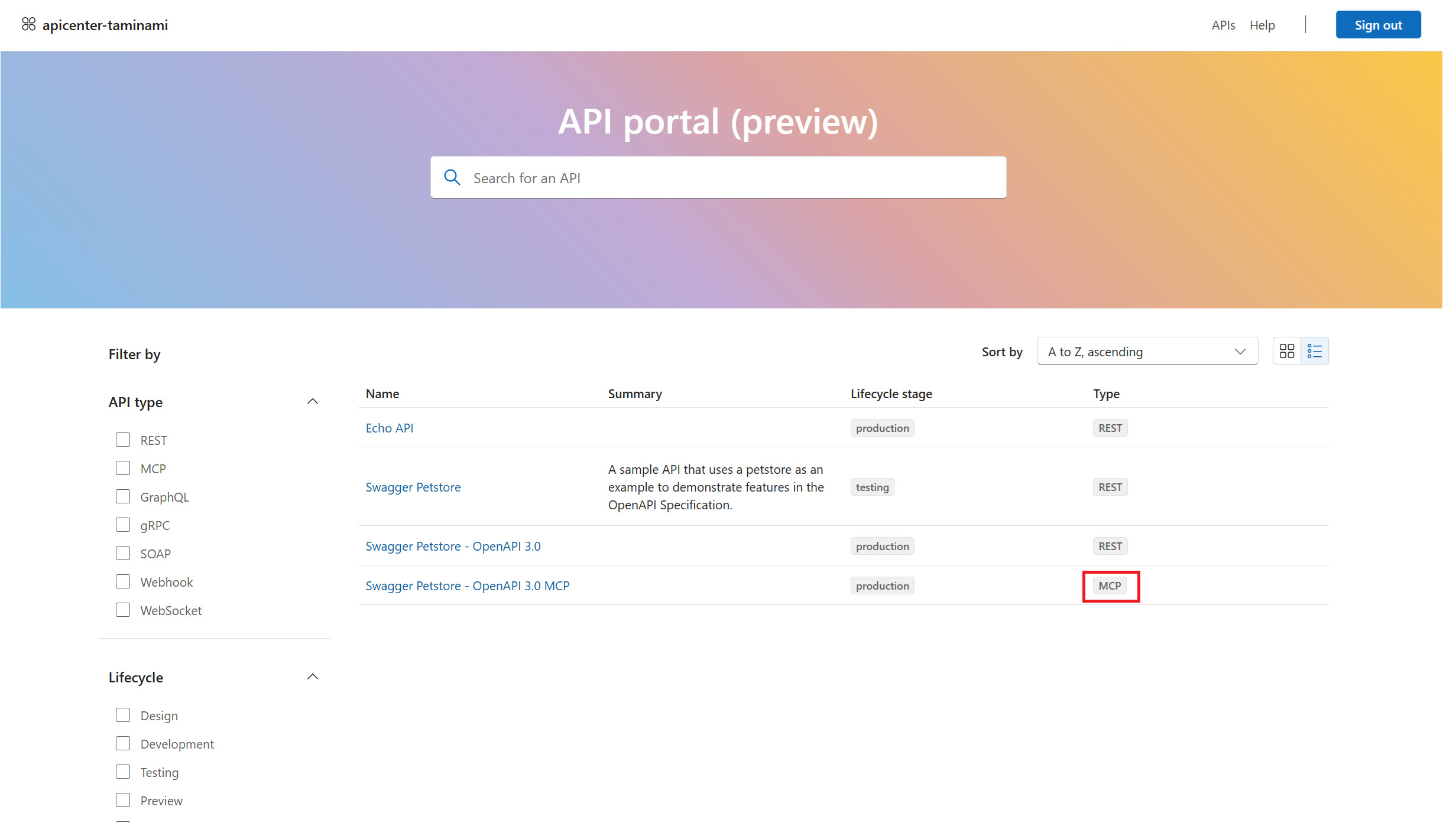Open Swagger Petstore - OpenAPI 3.0 link
Screen dimensions: 1456x823
453,546
